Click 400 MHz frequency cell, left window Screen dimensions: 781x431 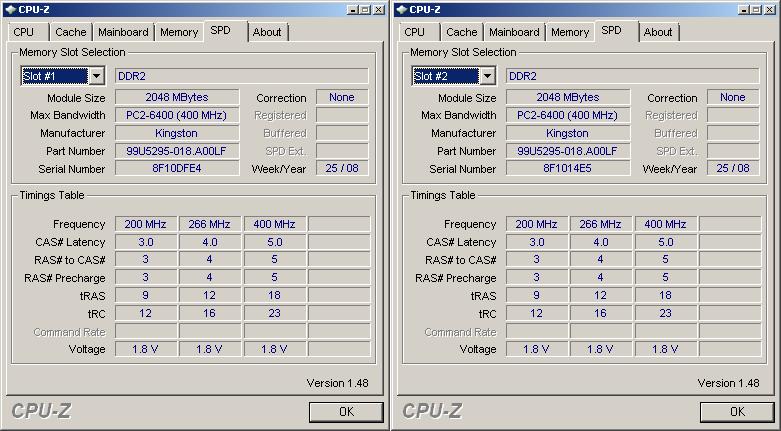[274, 224]
